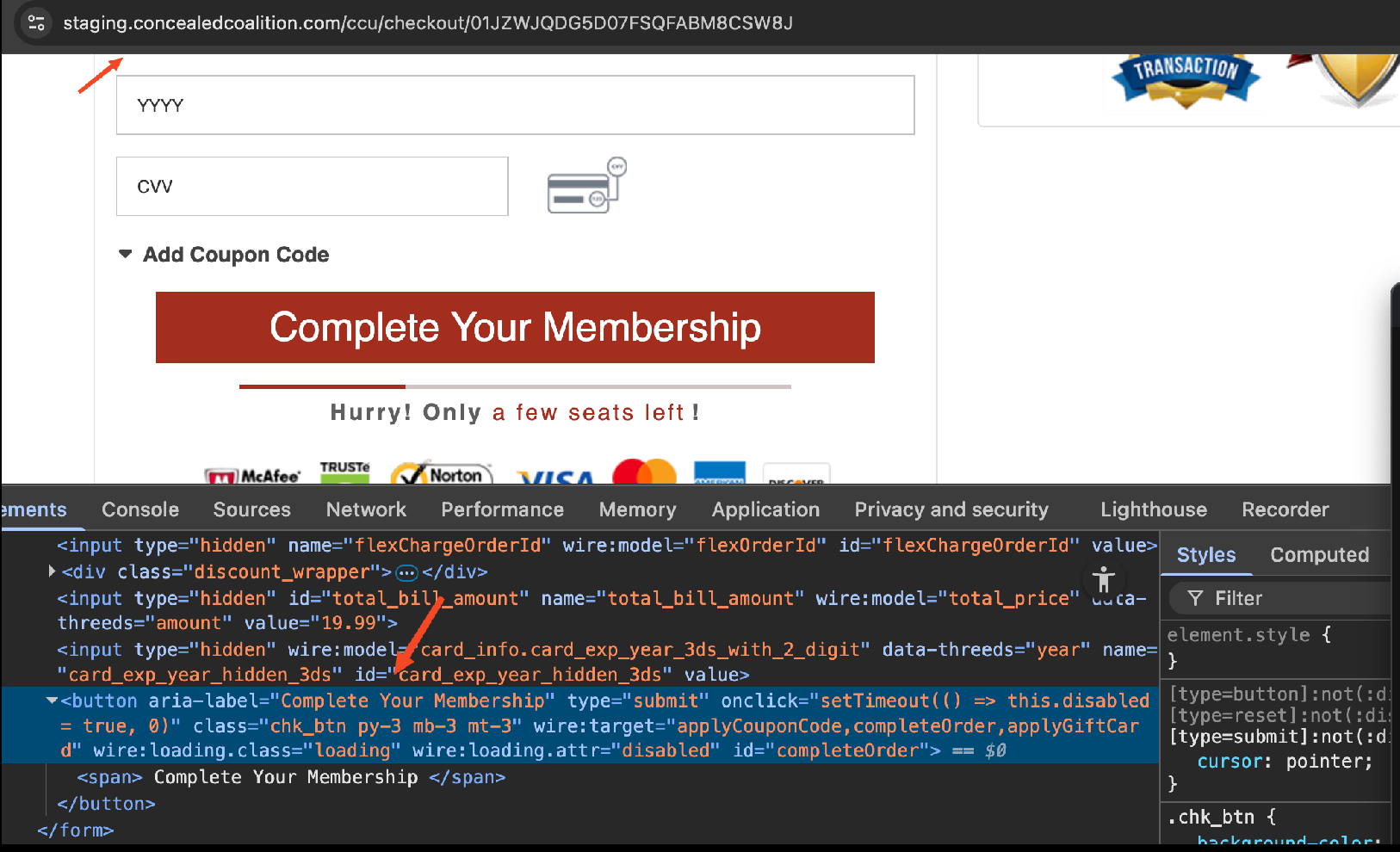
Task: Click the ellipsis badge in discount_wrapper div
Action: click(x=406, y=572)
